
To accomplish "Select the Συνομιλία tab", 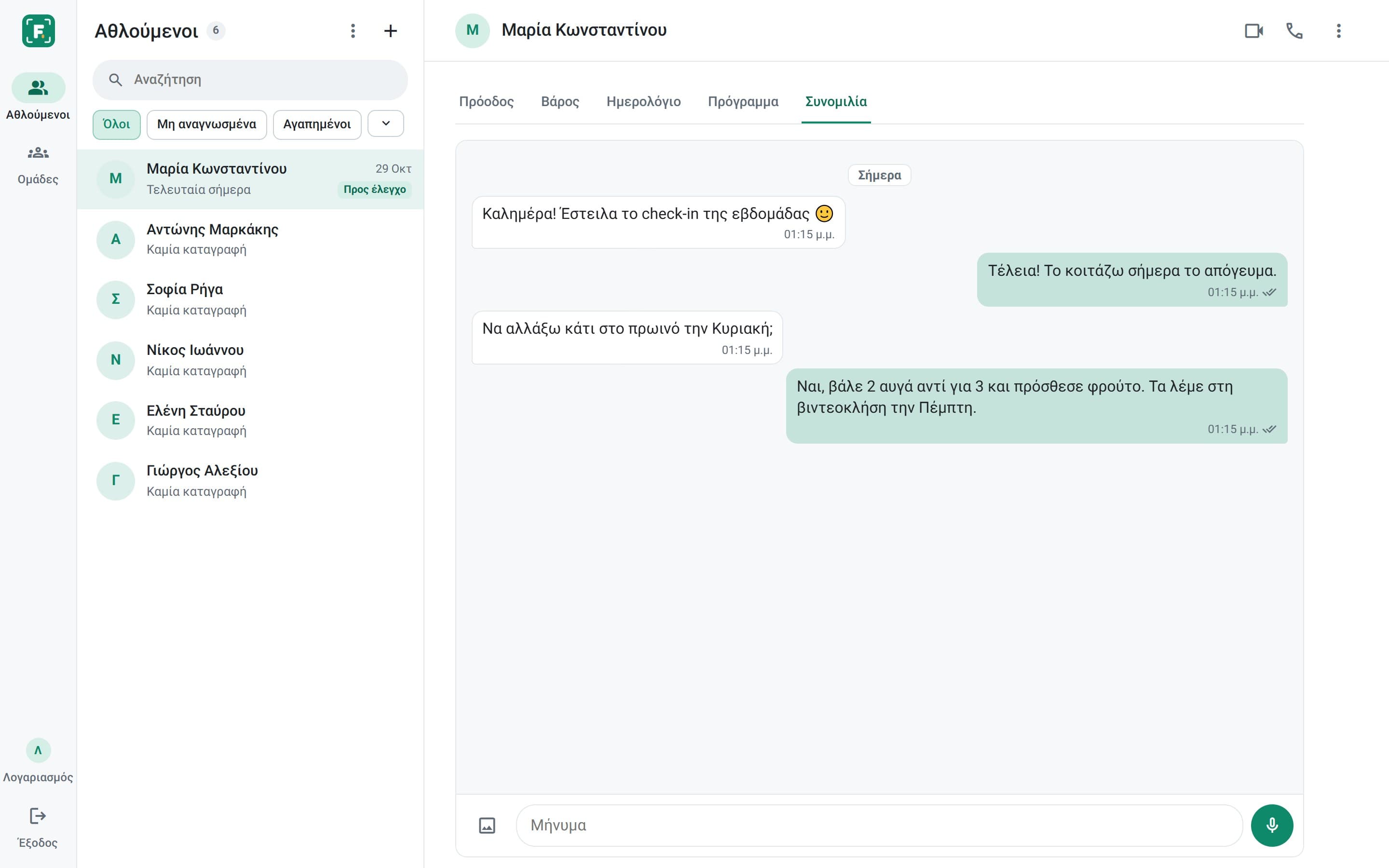I will click(836, 102).
